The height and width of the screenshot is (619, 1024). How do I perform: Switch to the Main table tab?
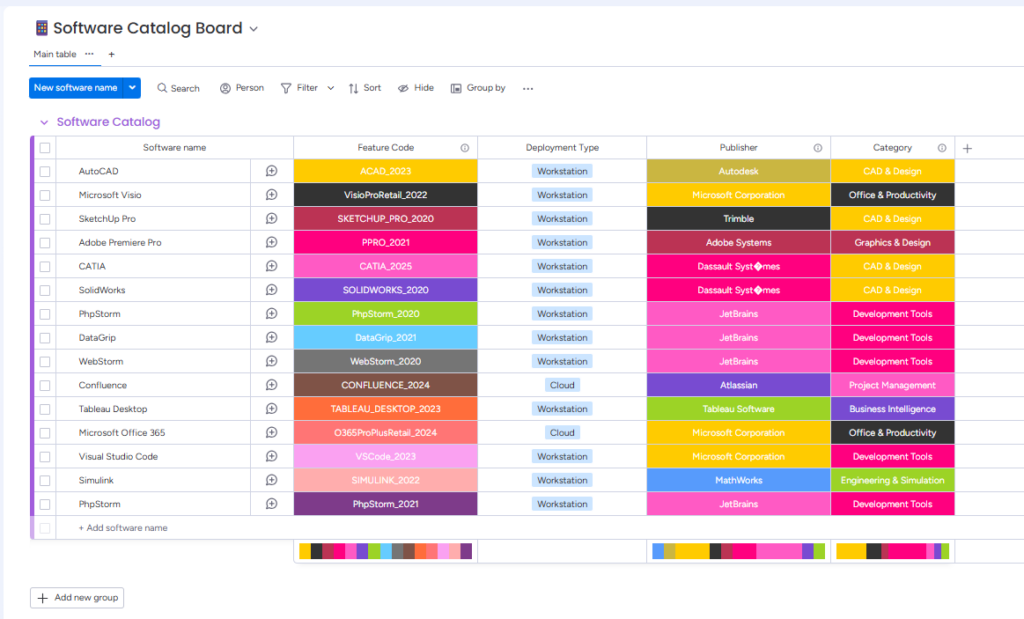(x=55, y=54)
